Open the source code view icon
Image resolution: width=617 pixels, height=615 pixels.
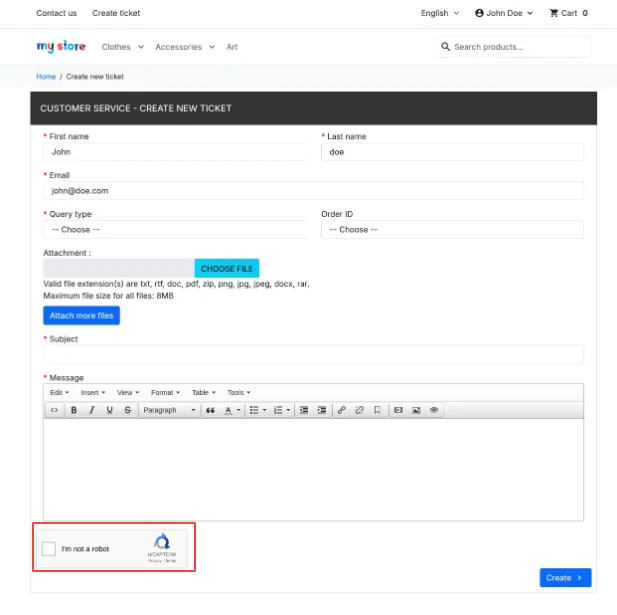[54, 410]
